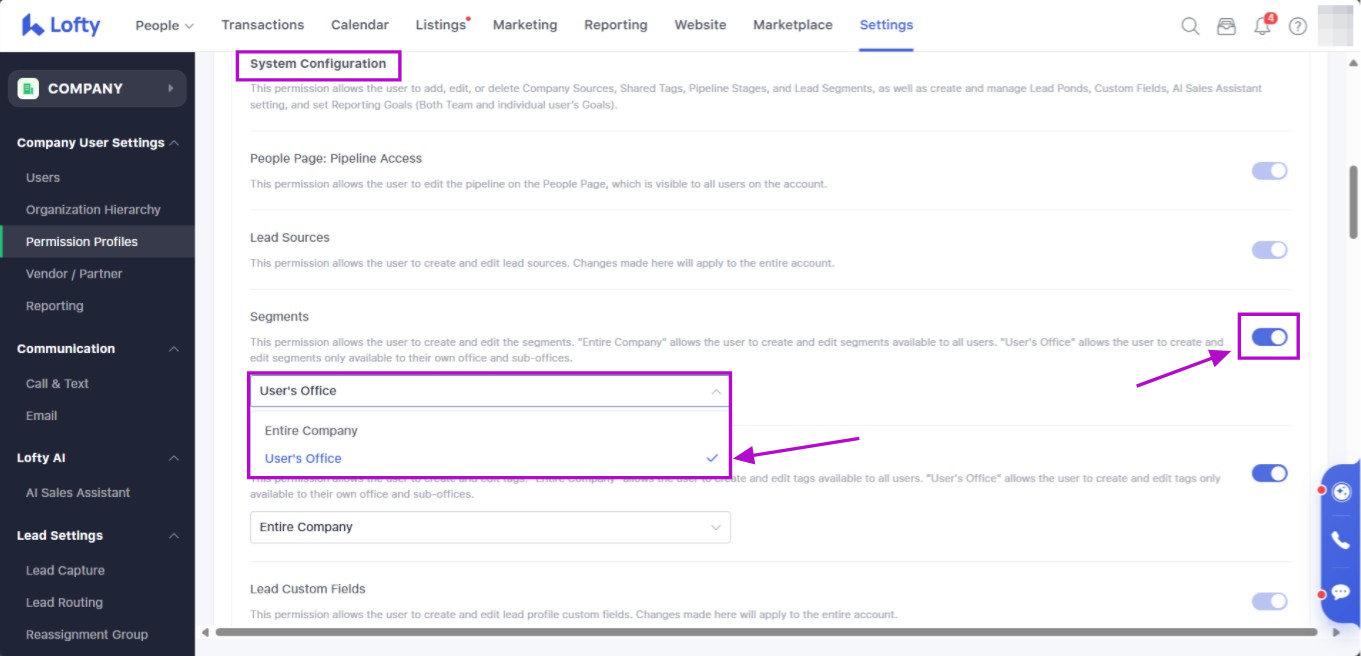Select Entire Company from dropdown list

311,431
